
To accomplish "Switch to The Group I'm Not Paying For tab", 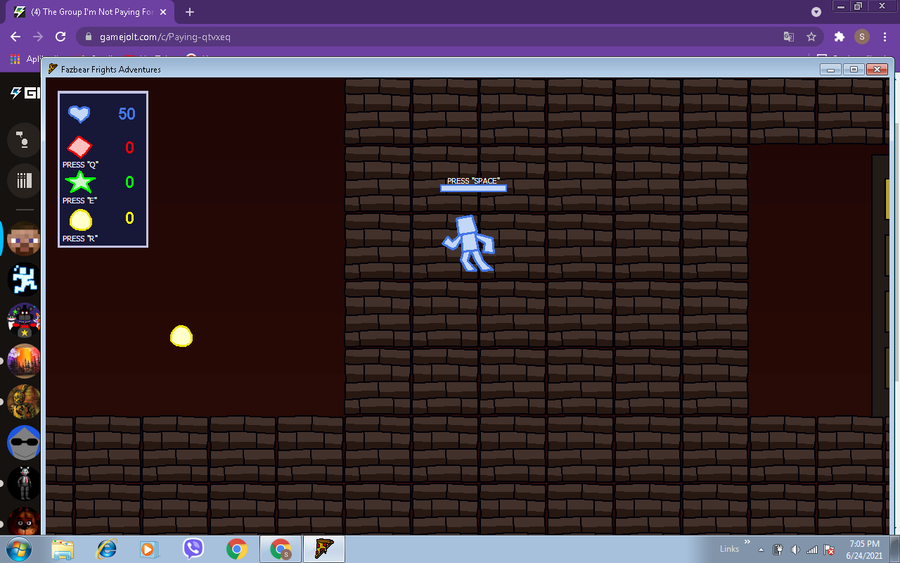I will coord(91,11).
